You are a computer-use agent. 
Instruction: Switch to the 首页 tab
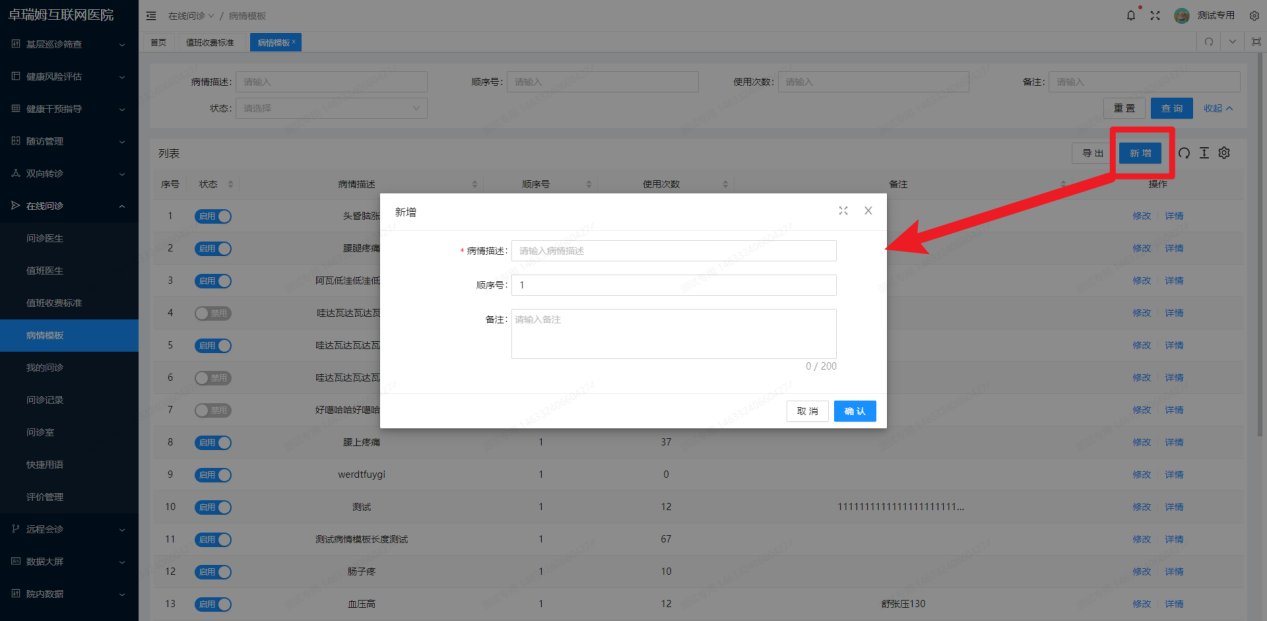coord(159,41)
